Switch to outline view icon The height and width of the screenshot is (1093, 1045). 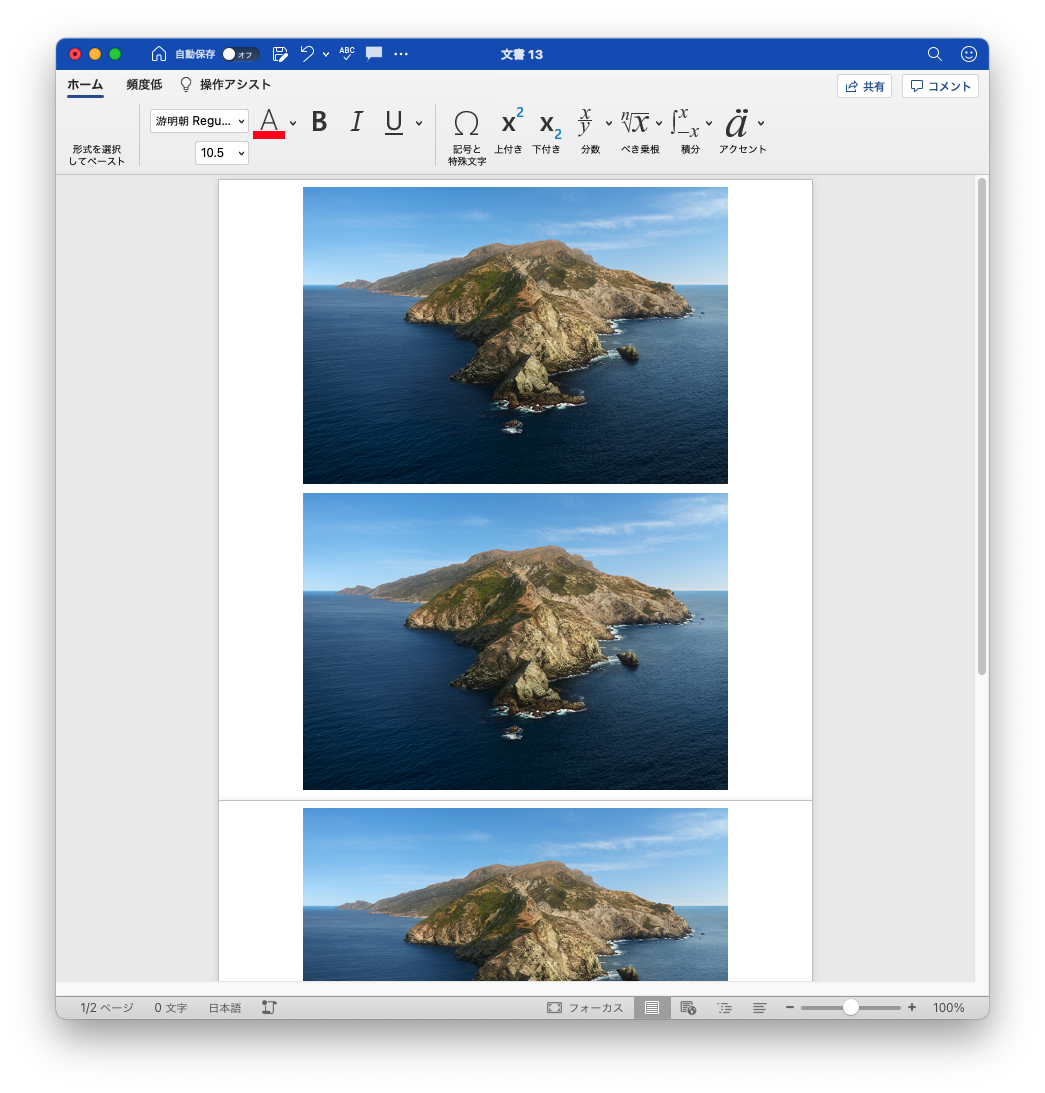(x=724, y=1007)
